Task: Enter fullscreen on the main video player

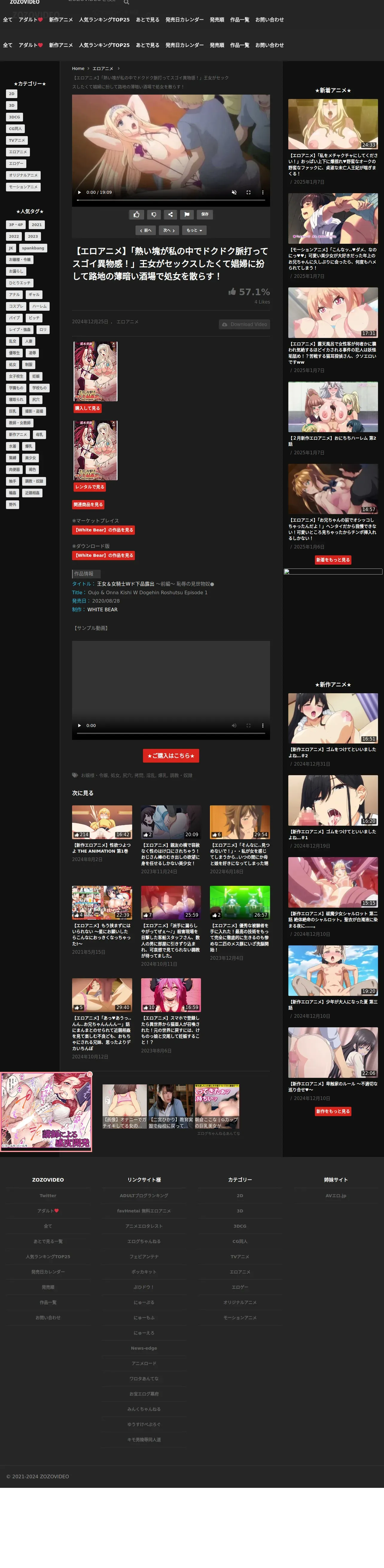Action: (x=248, y=192)
